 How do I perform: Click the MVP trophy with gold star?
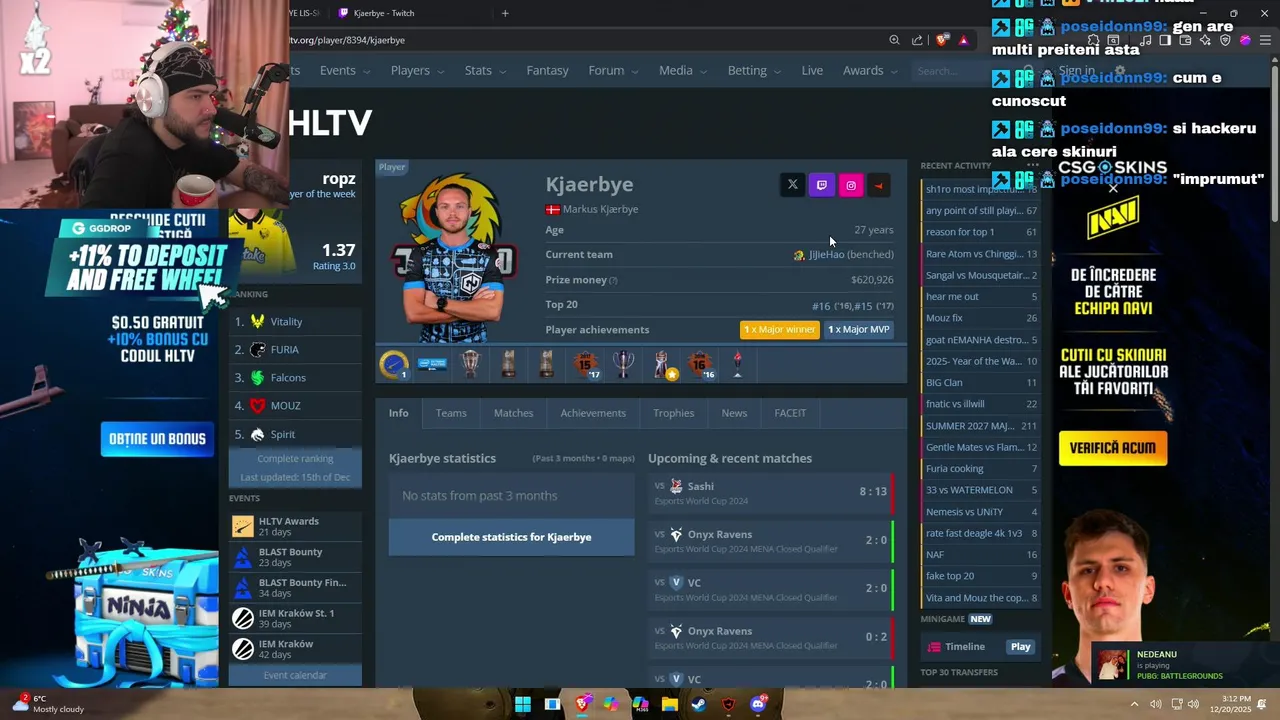point(662,364)
